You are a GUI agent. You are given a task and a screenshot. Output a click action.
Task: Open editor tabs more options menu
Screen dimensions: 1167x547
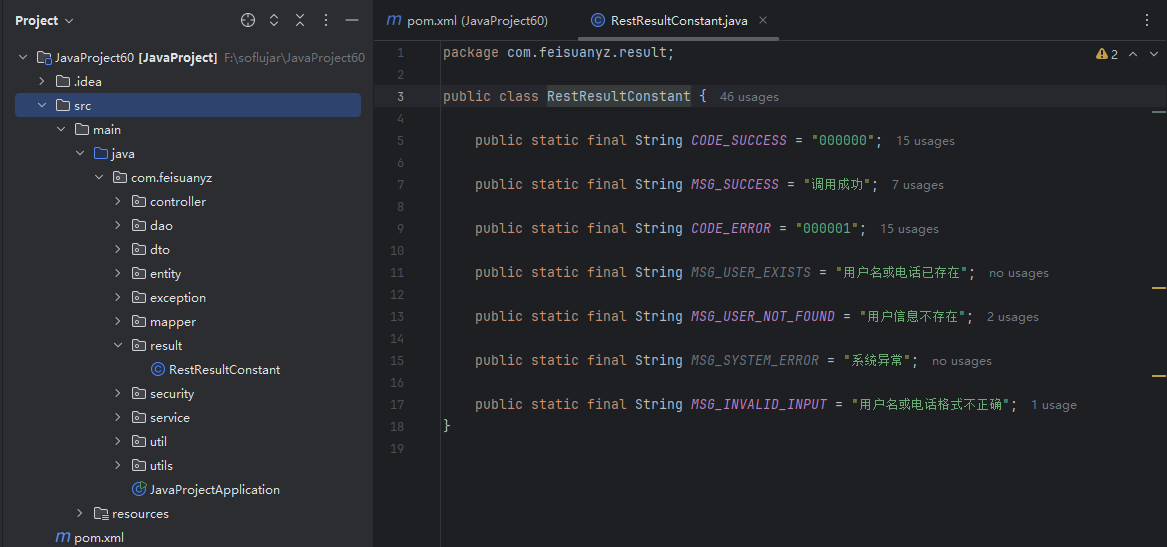click(x=1147, y=21)
